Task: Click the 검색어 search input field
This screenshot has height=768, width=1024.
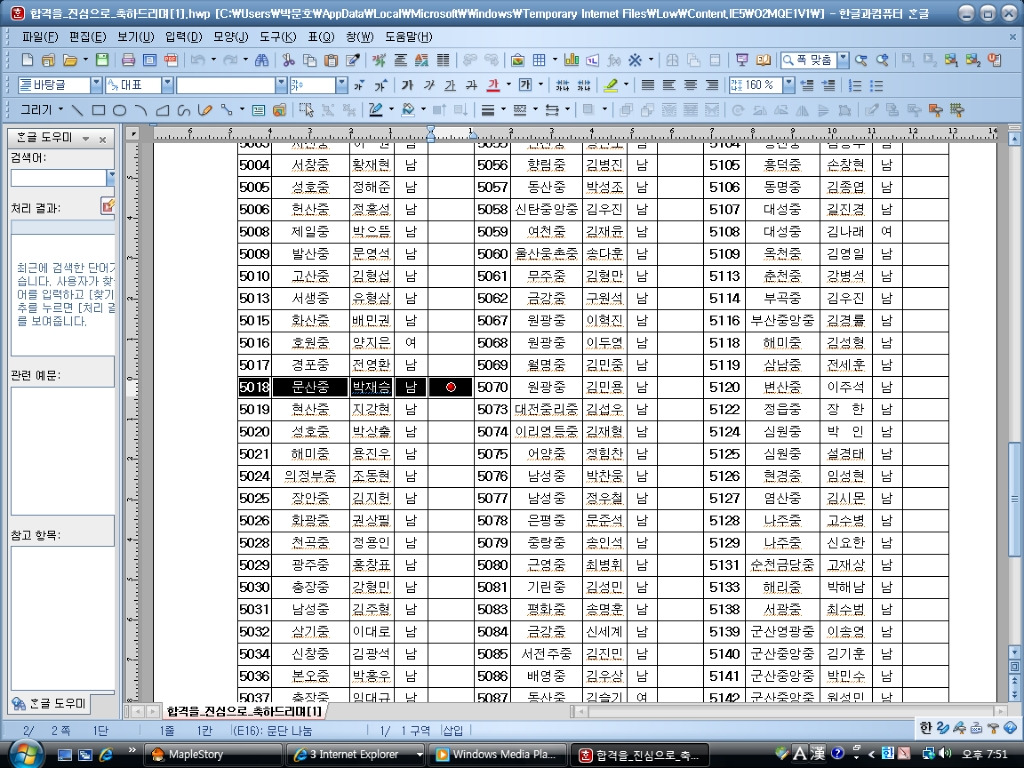Action: coord(59,178)
